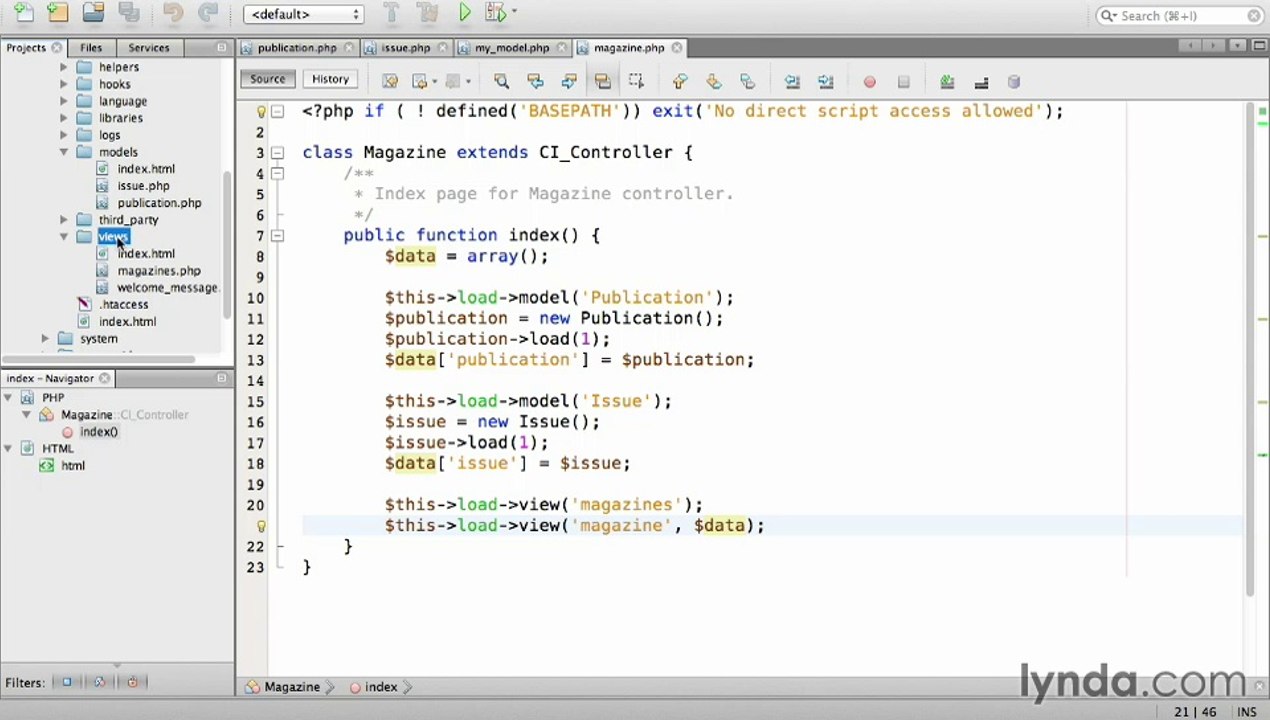Screen dimensions: 1270x720
Task: Expand the helpers folder
Action: [64, 67]
